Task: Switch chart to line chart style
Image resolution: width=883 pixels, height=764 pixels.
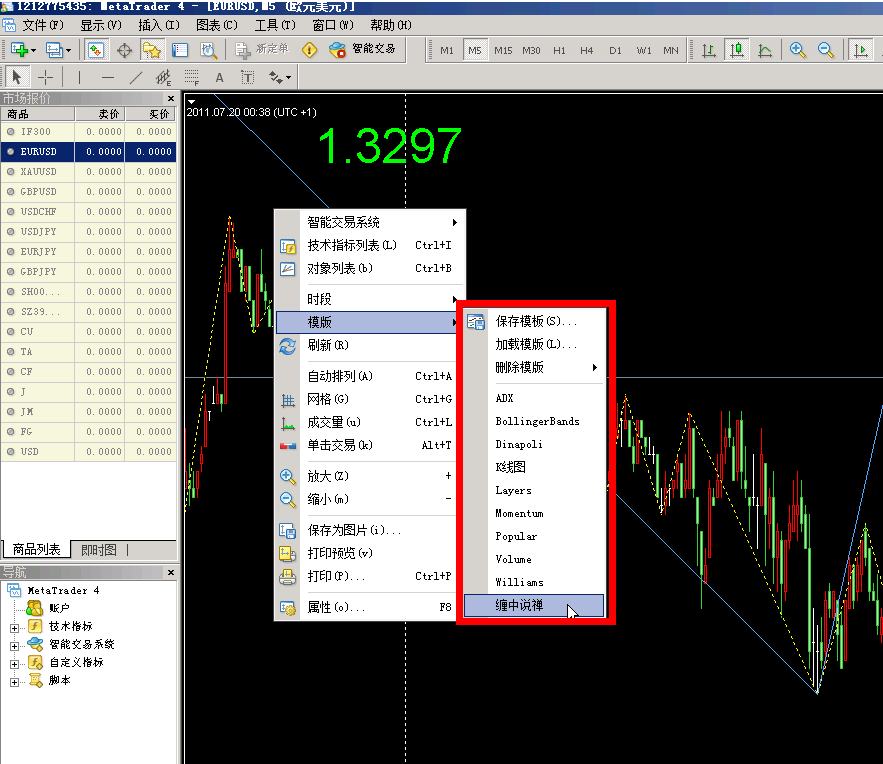Action: click(x=765, y=50)
